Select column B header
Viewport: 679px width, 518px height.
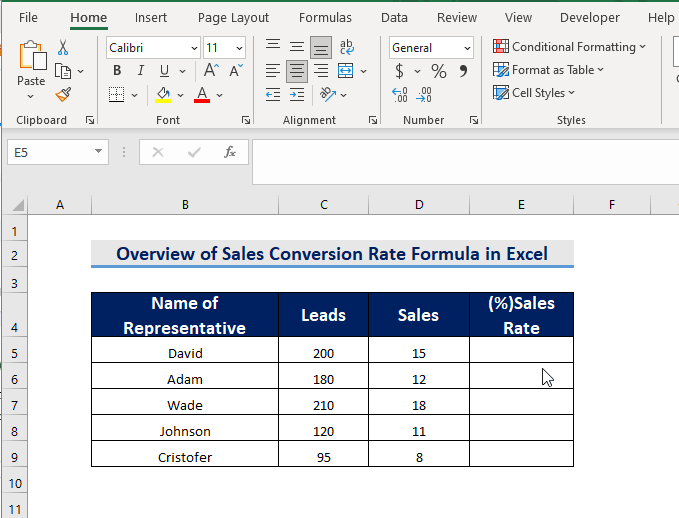tap(185, 205)
